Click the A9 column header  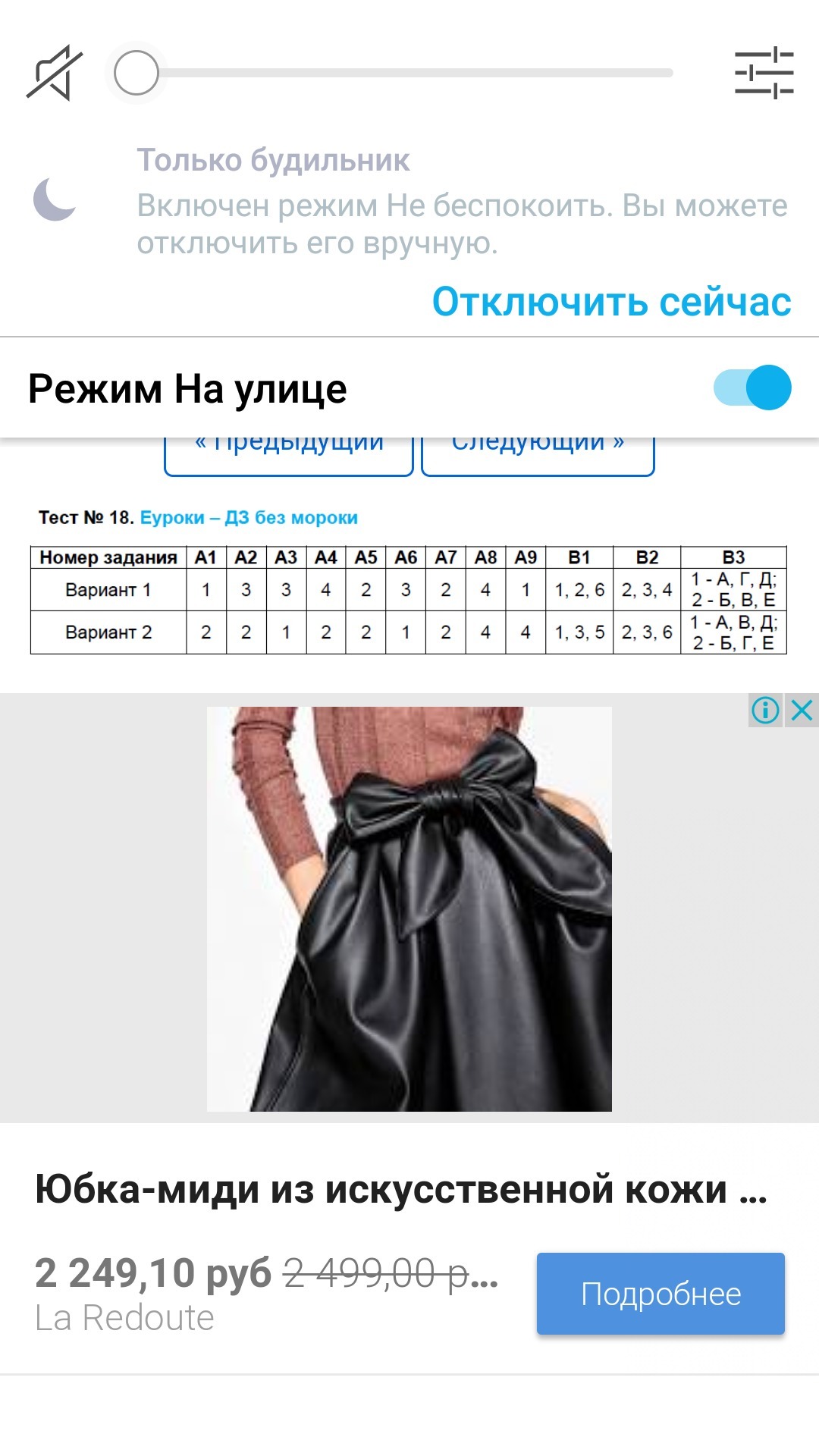pos(526,557)
